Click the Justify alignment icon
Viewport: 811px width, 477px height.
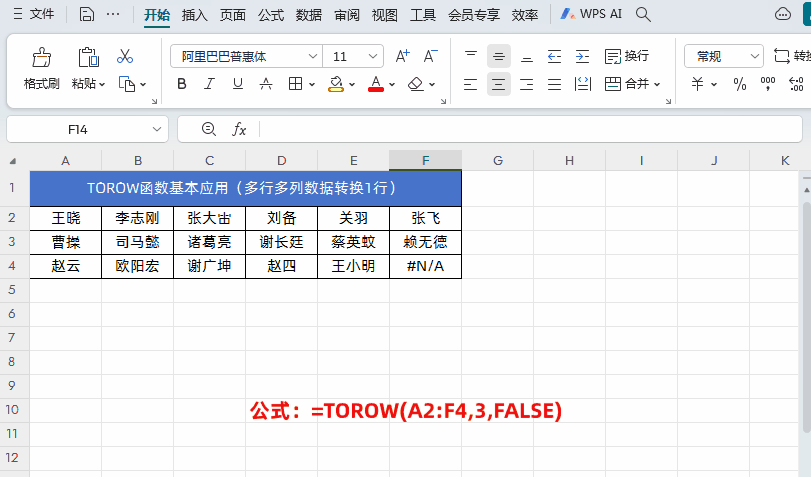click(x=554, y=84)
